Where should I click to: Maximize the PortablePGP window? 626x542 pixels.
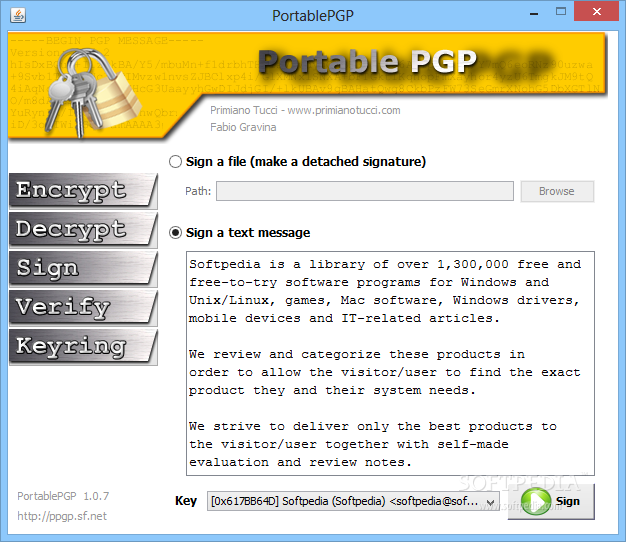point(561,11)
